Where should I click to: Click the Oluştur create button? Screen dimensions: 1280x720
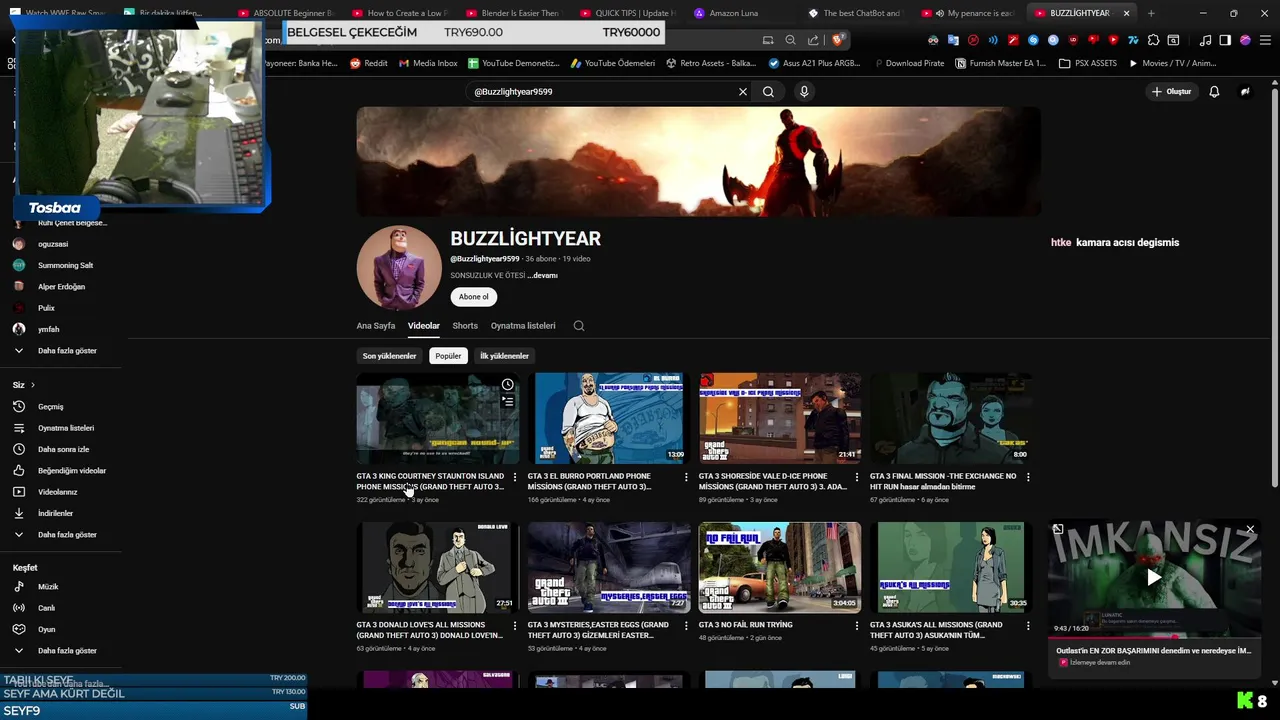[1172, 91]
